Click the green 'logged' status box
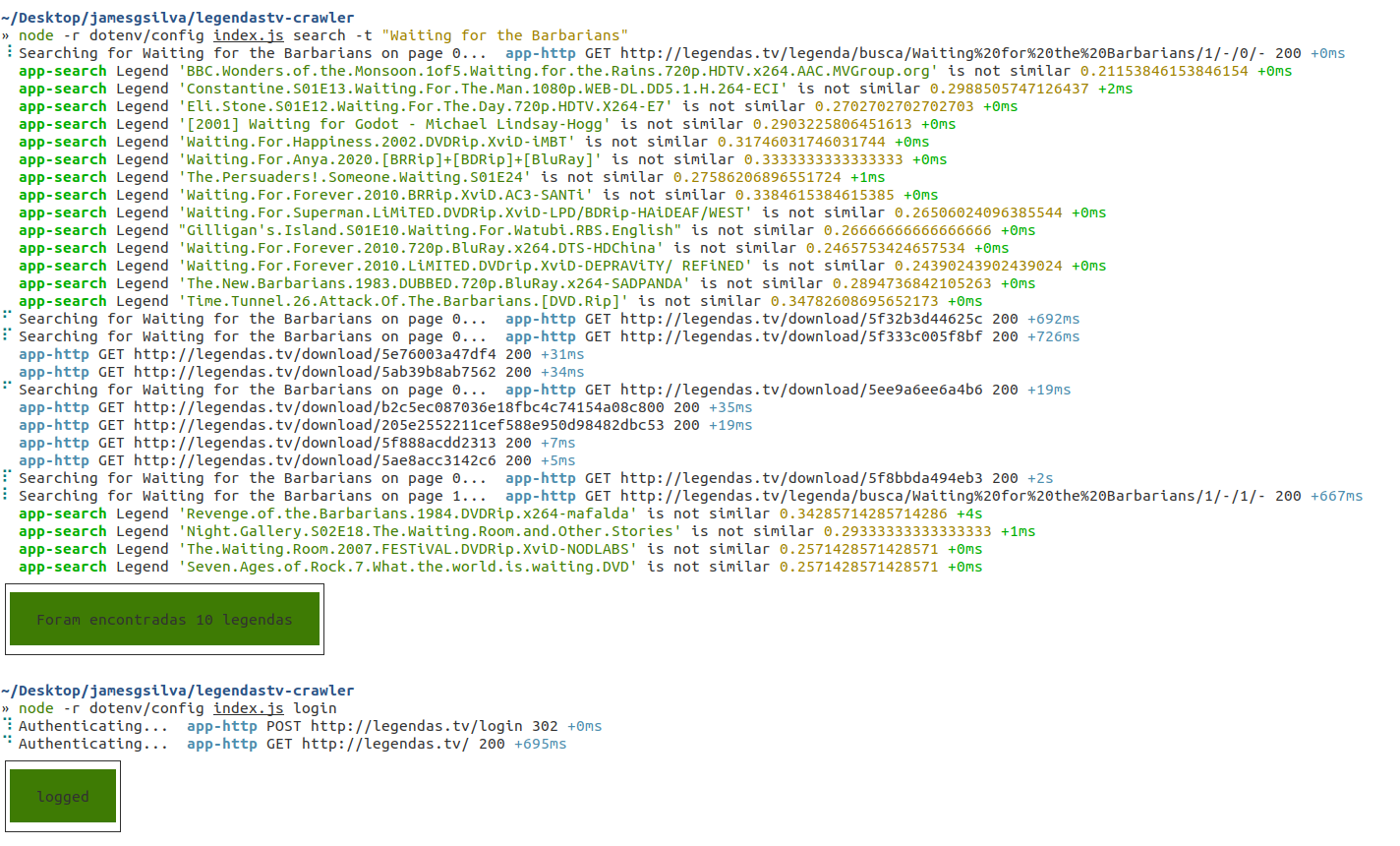 tap(63, 796)
